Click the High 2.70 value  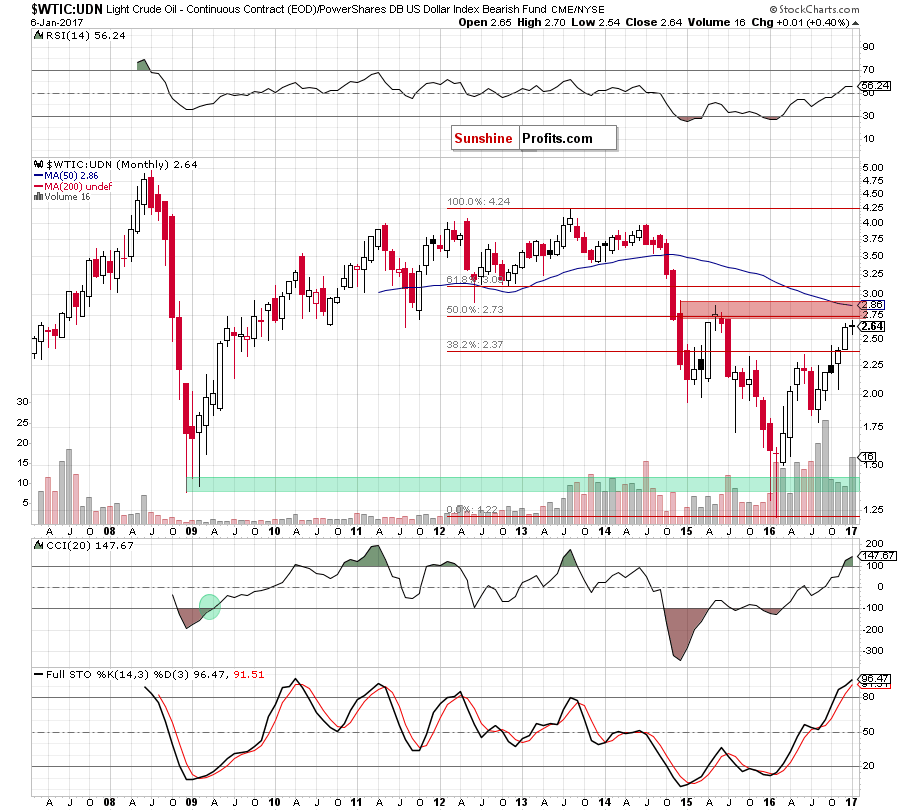tap(541, 22)
